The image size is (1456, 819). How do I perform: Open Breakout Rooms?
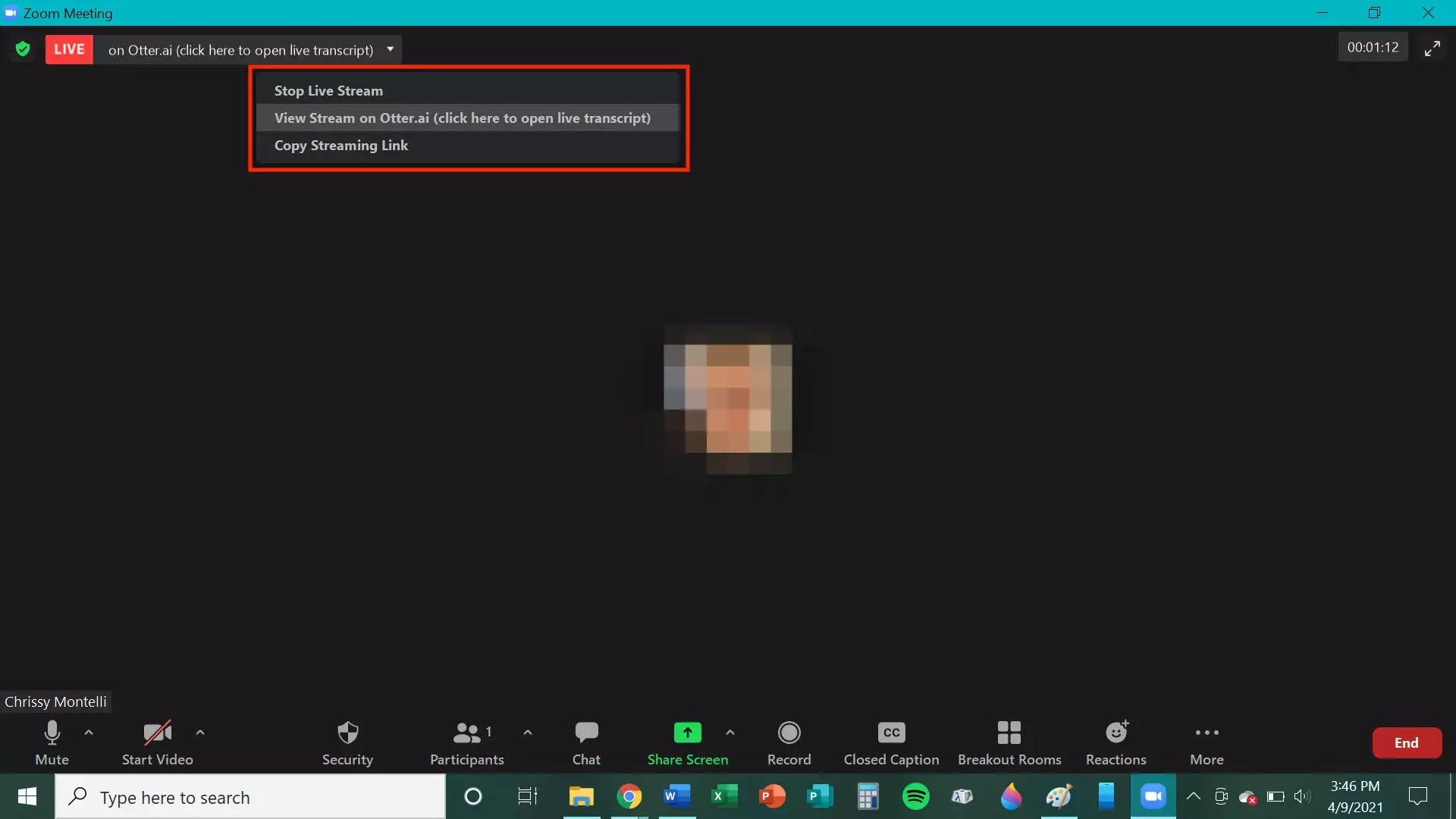tap(1009, 743)
